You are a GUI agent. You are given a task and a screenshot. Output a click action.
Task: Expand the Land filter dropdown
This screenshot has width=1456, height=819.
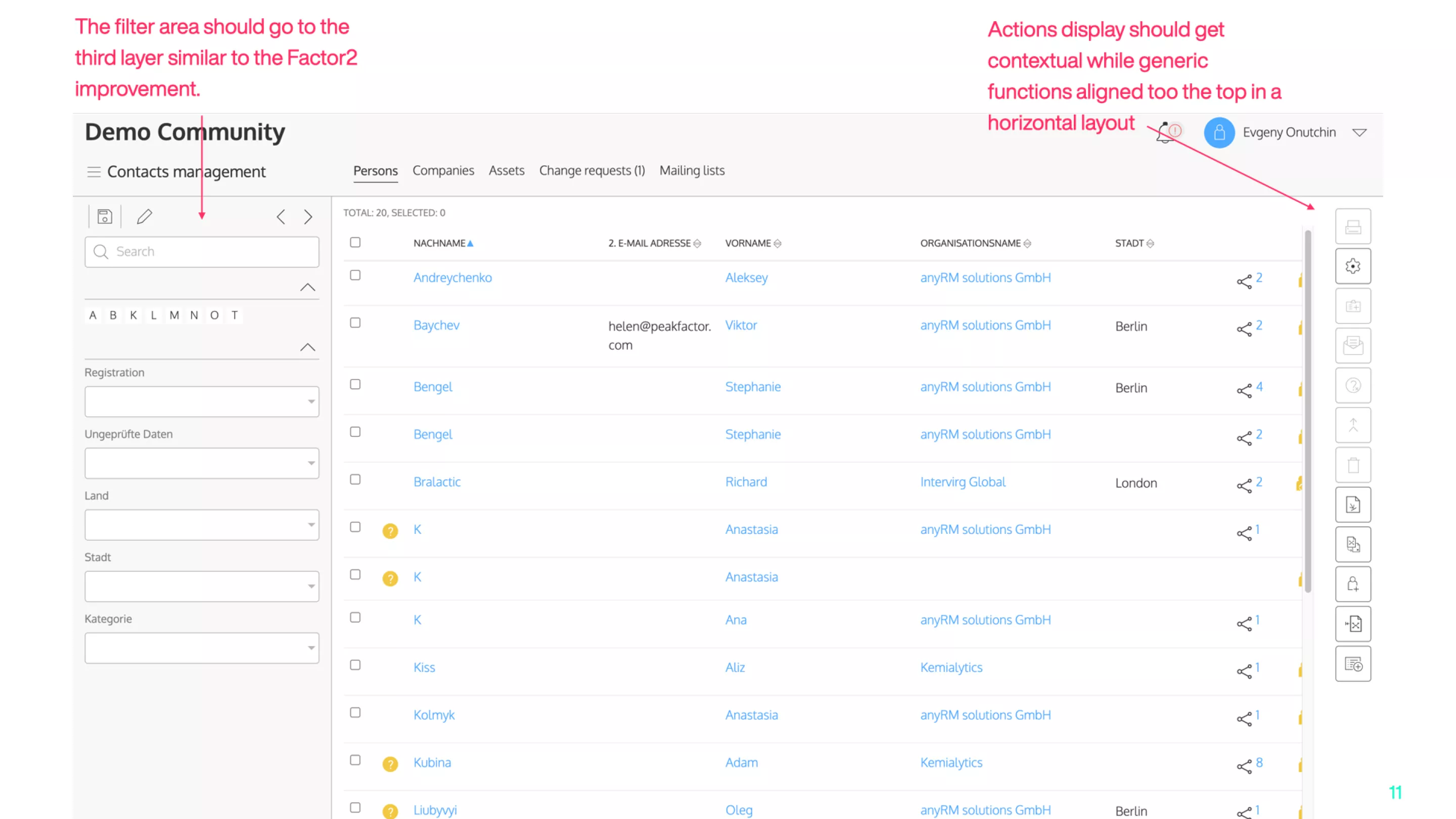pos(202,525)
